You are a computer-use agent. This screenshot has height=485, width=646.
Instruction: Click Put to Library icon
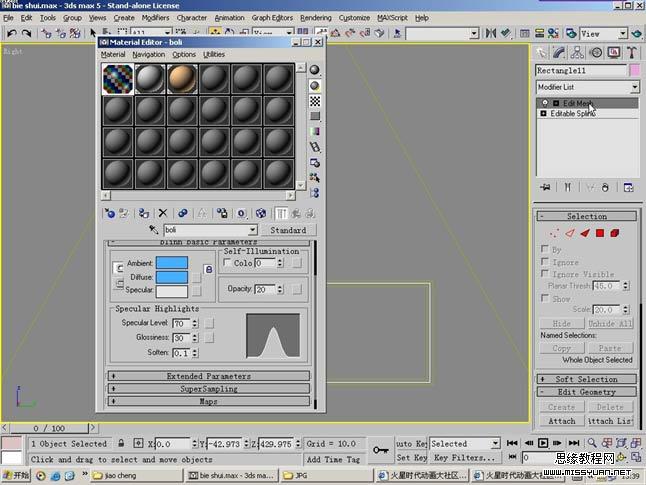pyautogui.click(x=222, y=213)
